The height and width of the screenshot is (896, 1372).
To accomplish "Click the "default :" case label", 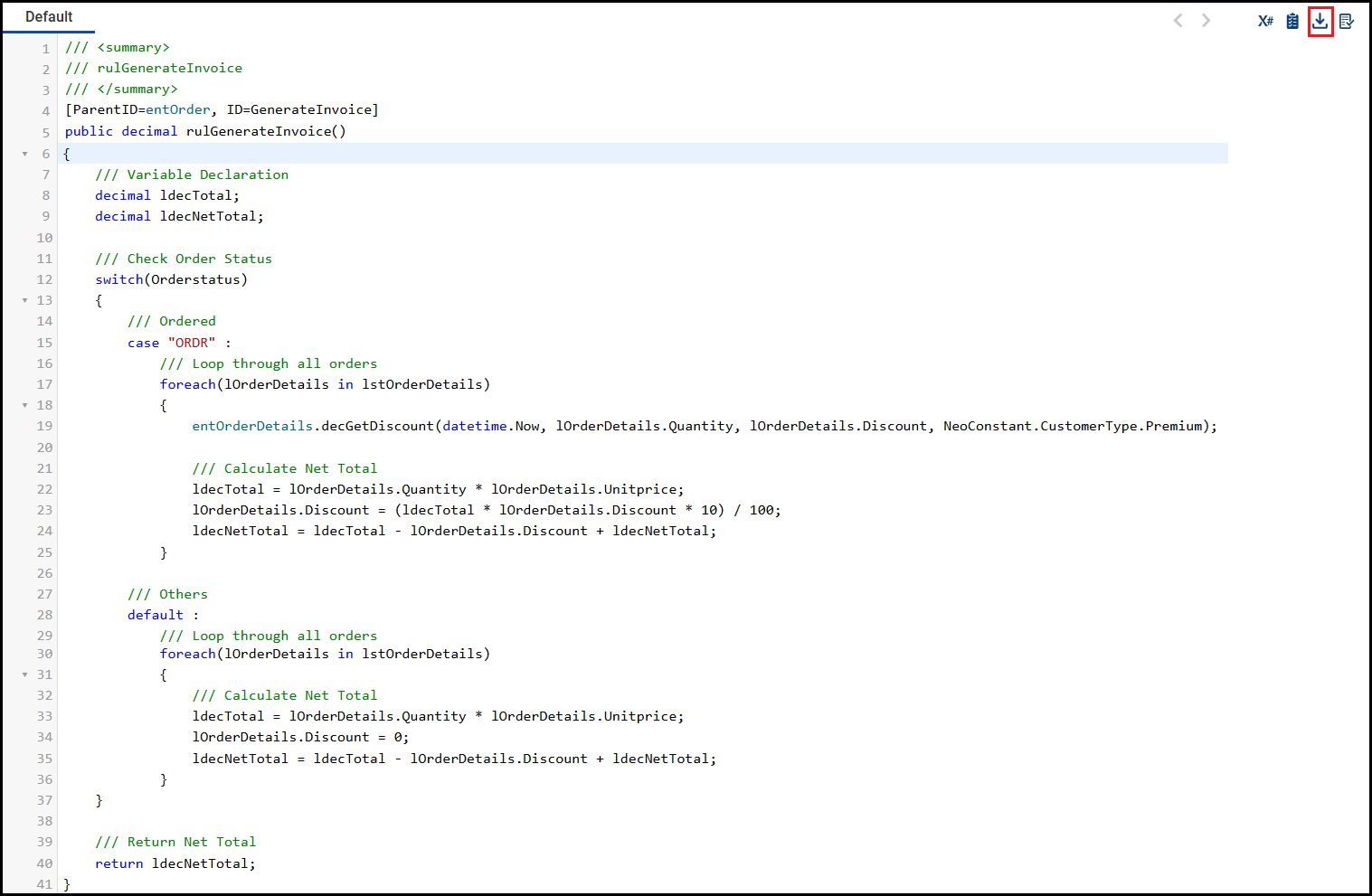I will point(163,615).
